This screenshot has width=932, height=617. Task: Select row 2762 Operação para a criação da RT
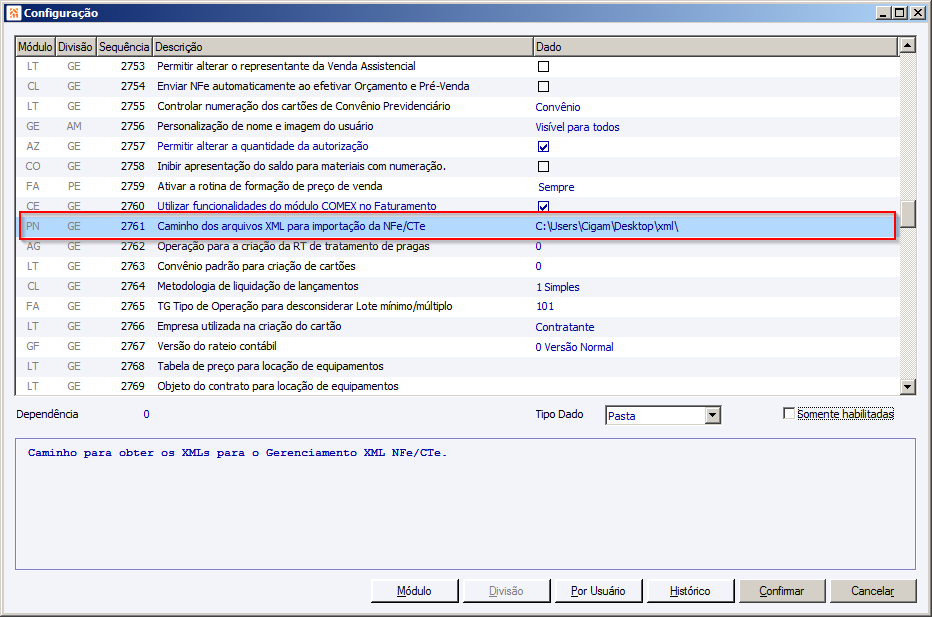pos(457,247)
